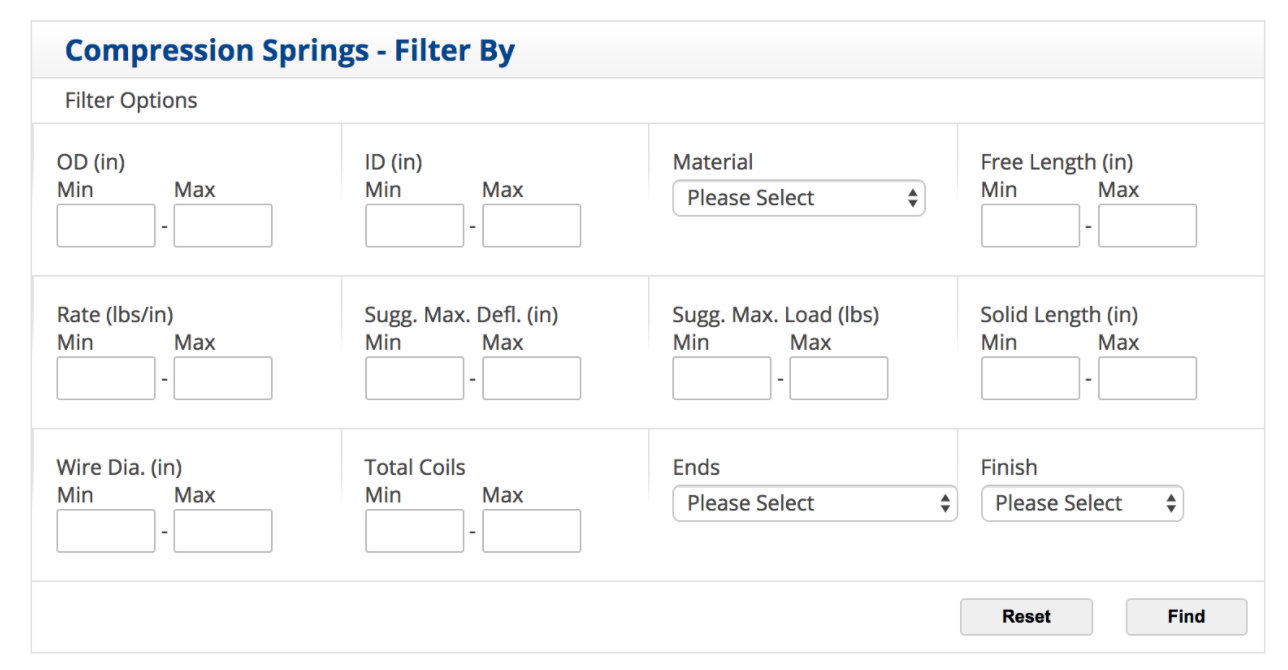Click the Sugg. Max. Load Min field
The height and width of the screenshot is (670, 1288).
point(721,378)
